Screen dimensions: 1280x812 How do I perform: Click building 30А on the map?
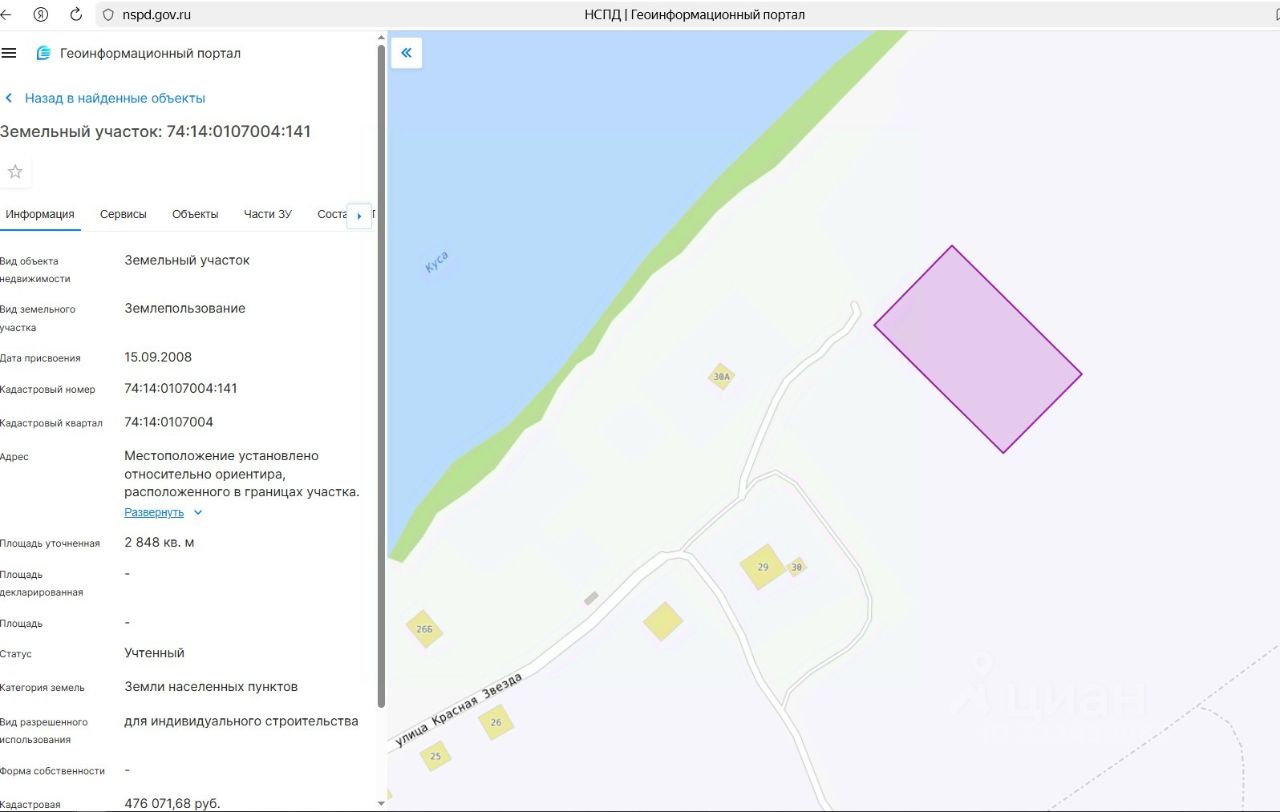click(721, 377)
